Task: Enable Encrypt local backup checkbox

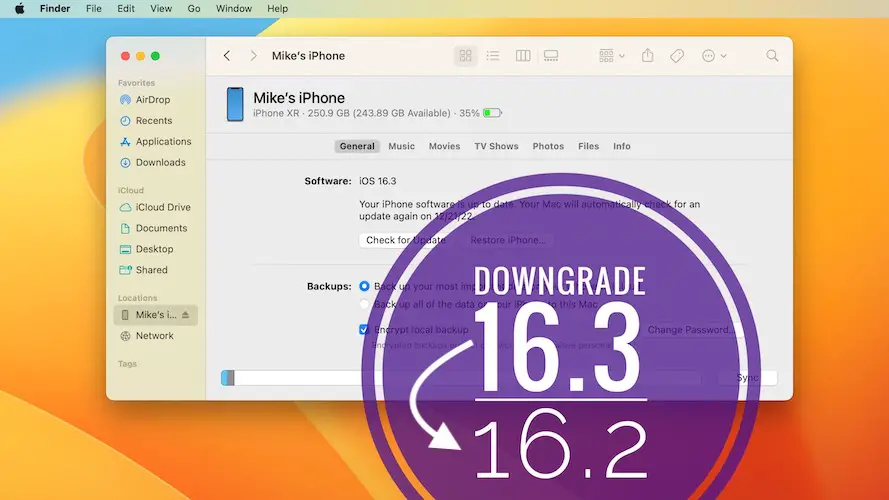Action: click(x=364, y=329)
